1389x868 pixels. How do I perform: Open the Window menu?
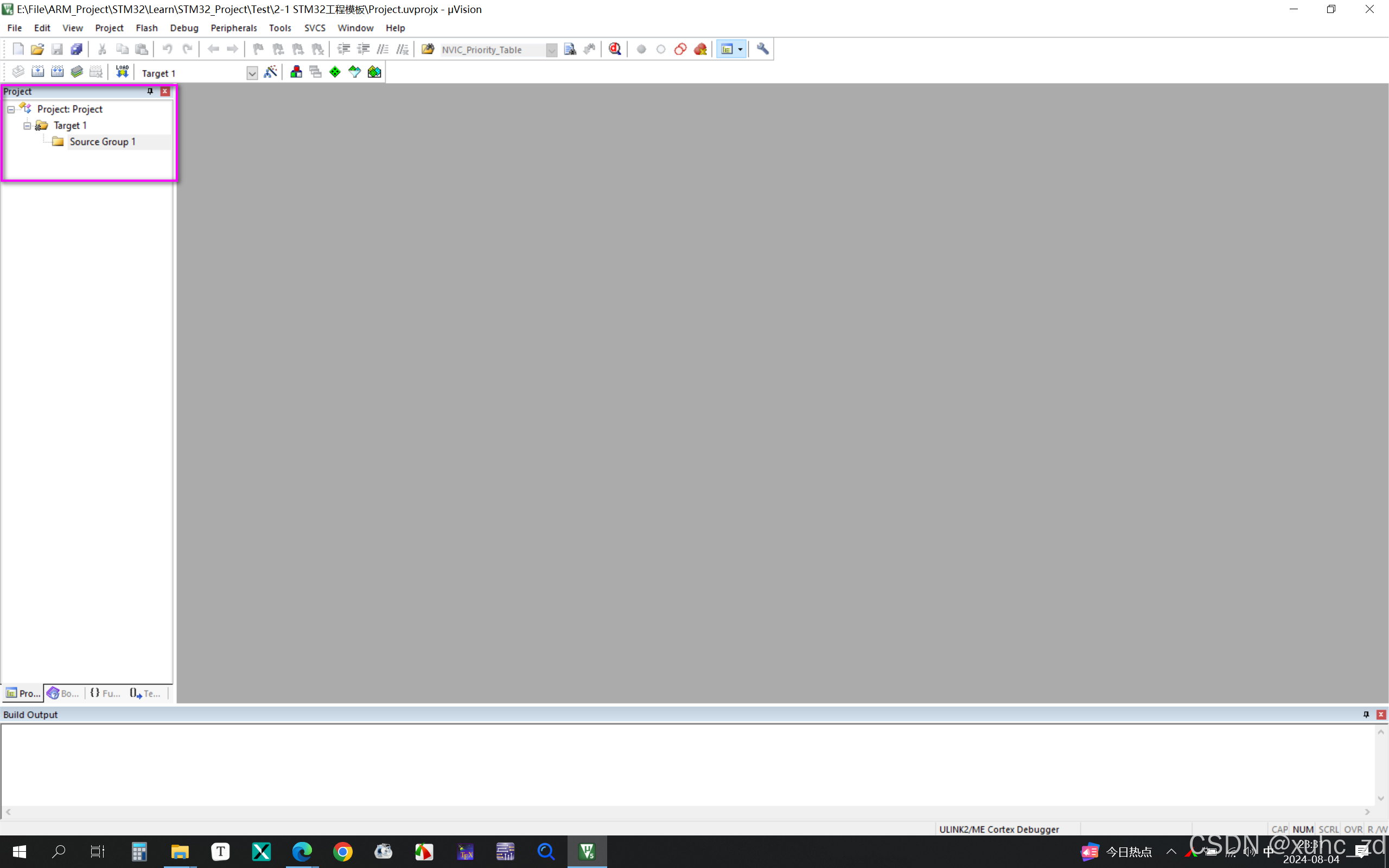pos(355,28)
